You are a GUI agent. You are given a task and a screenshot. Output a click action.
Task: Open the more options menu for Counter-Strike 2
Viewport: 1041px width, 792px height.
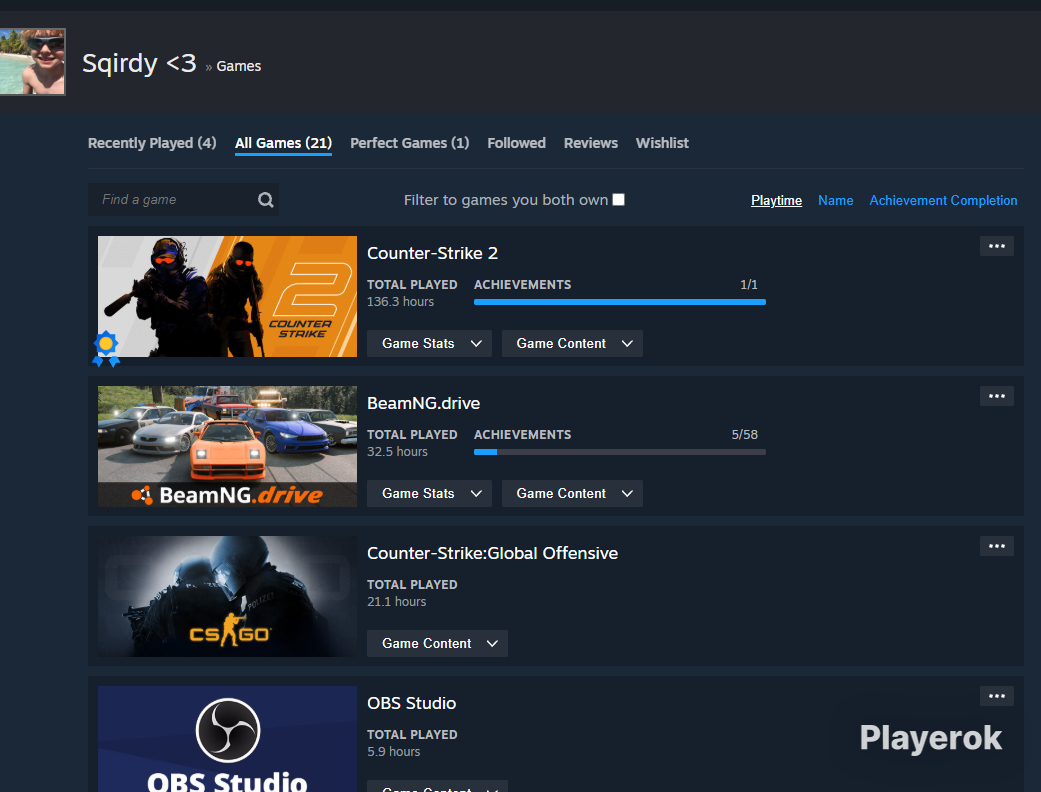[997, 246]
